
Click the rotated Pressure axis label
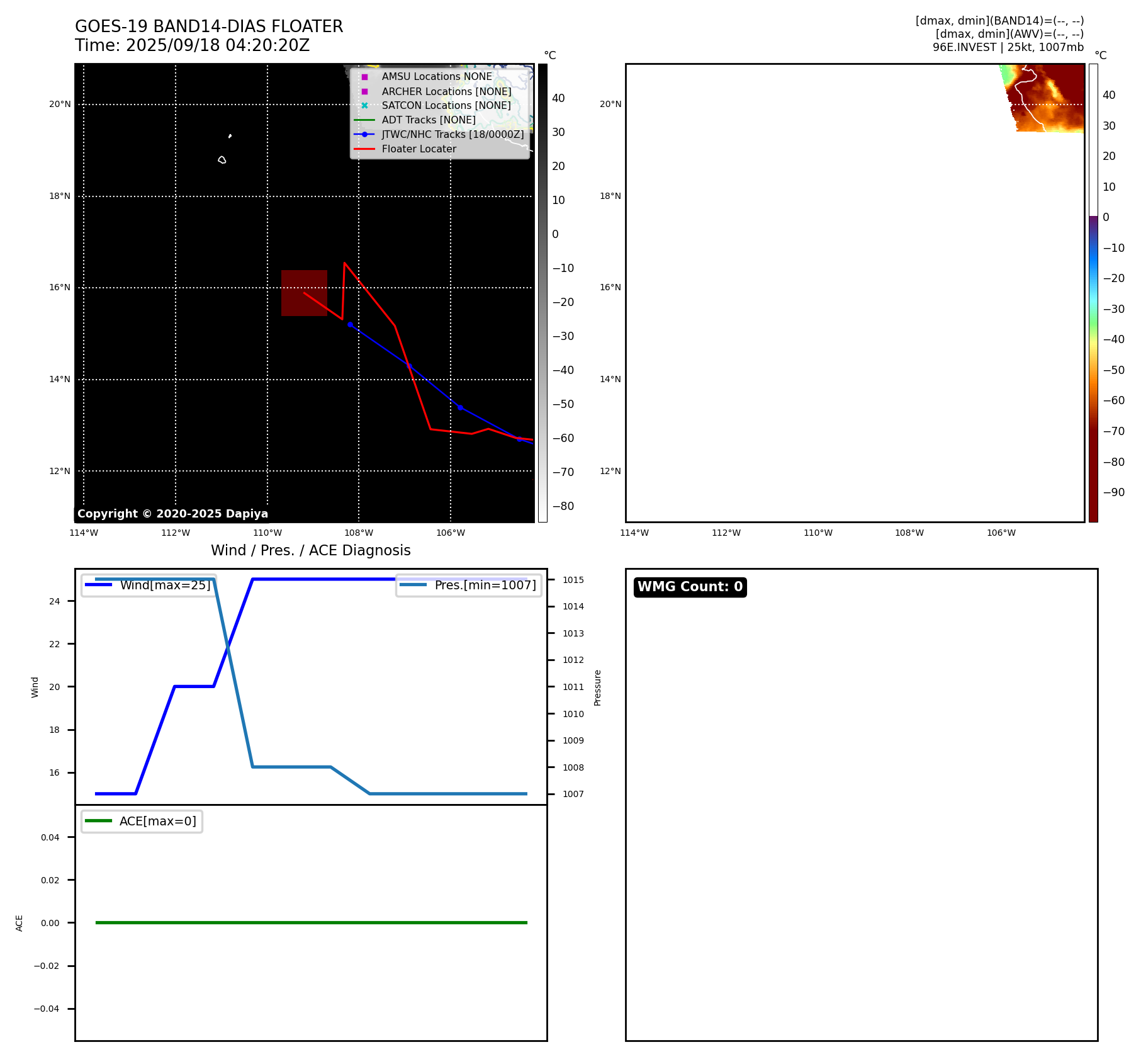[597, 688]
